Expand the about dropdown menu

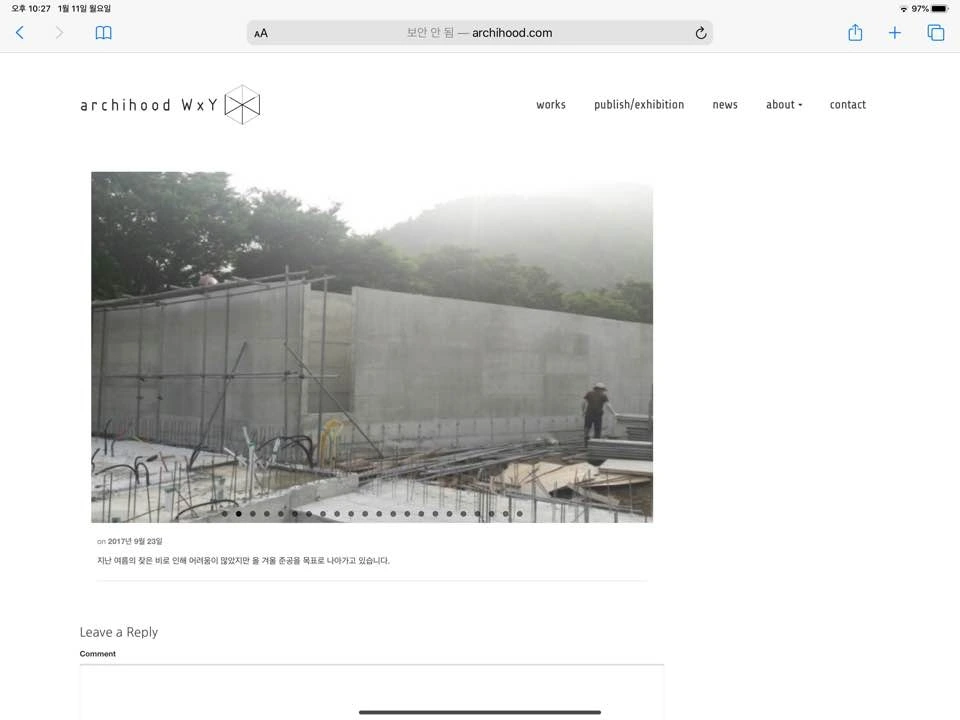784,105
